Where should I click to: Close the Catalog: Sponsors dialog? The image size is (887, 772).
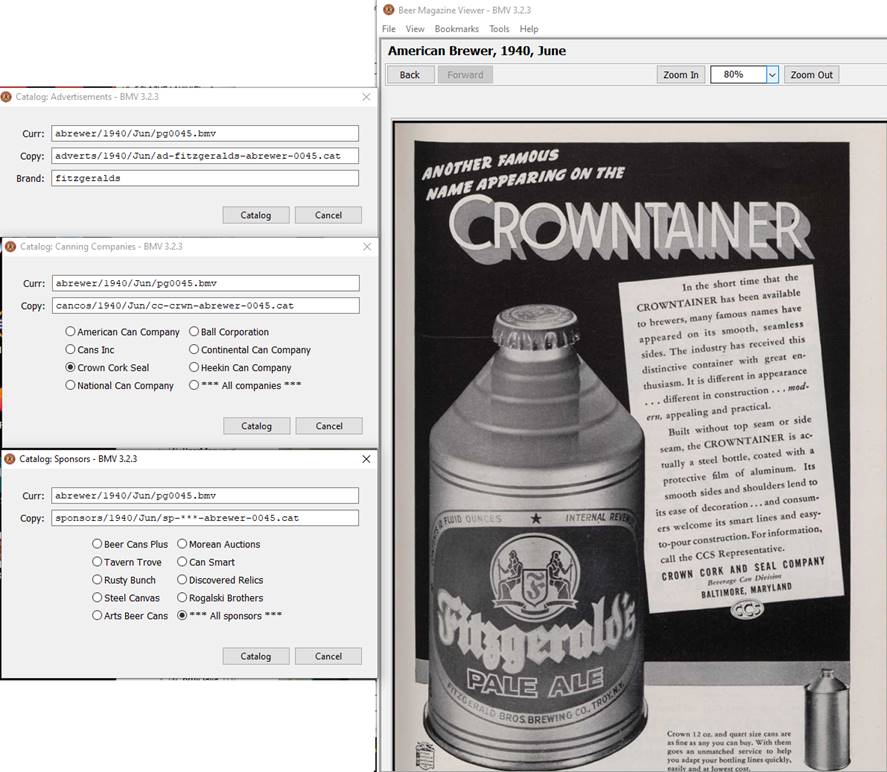coord(367,459)
